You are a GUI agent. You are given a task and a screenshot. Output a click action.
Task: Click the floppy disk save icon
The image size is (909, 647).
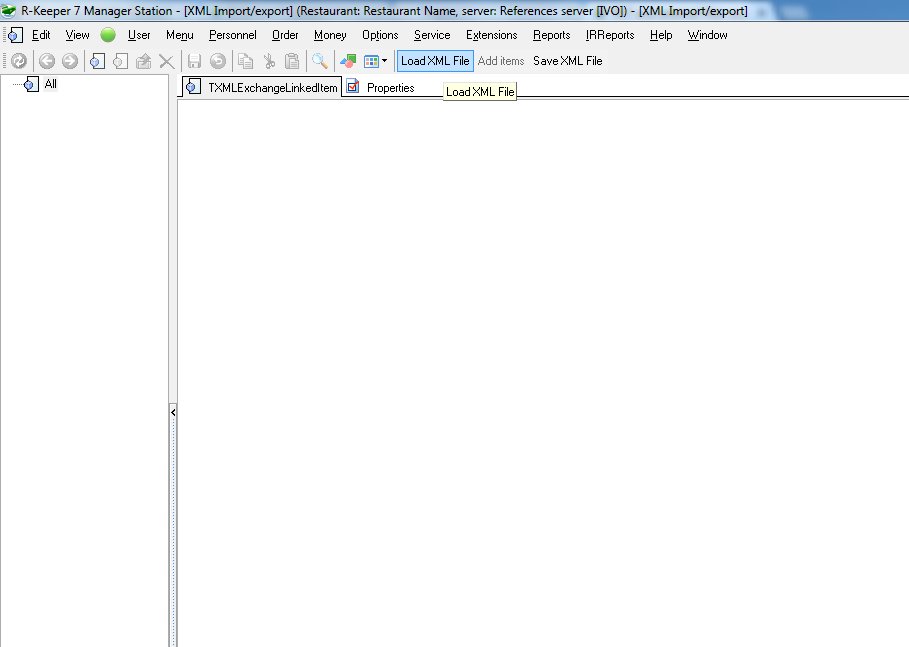(194, 61)
